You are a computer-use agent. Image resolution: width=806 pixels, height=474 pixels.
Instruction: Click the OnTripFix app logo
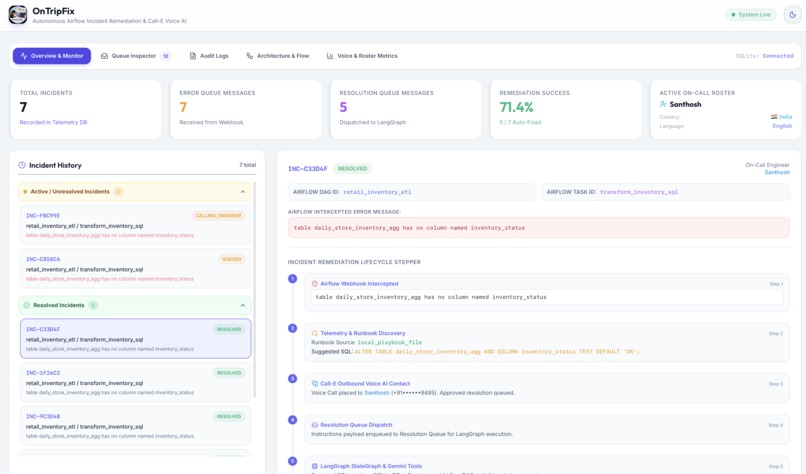17,14
